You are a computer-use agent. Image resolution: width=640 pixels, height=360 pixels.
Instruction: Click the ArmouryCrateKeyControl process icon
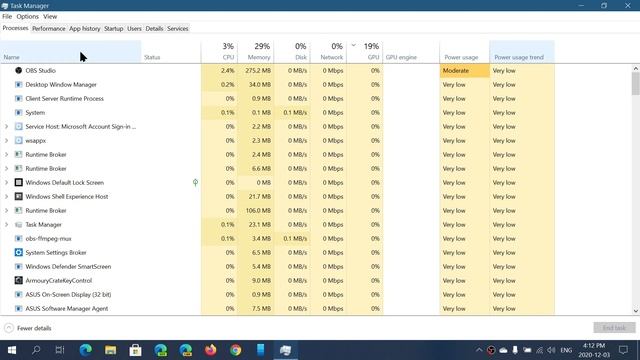(x=18, y=280)
